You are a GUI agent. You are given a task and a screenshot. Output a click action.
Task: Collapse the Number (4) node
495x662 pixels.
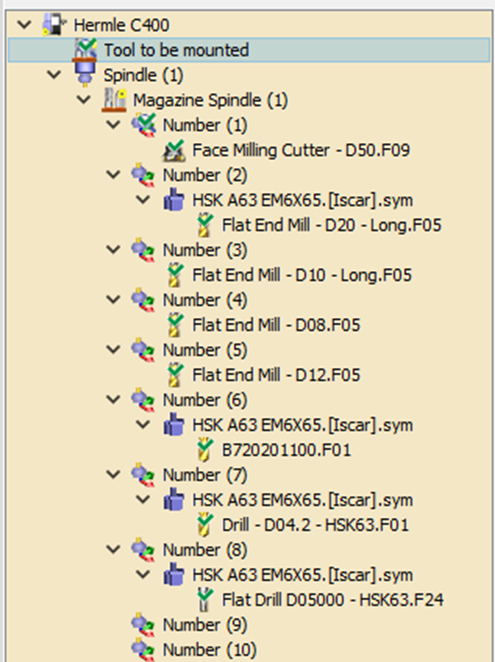click(113, 300)
